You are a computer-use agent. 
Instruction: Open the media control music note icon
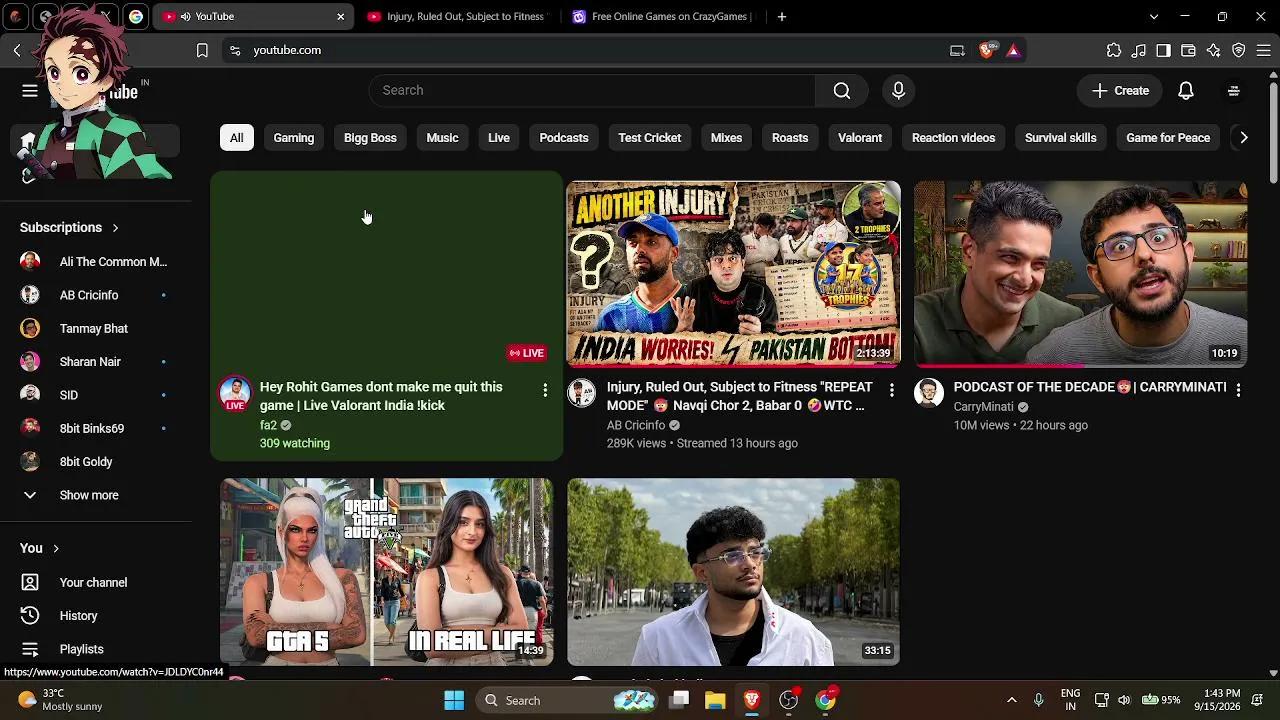coord(1139,50)
